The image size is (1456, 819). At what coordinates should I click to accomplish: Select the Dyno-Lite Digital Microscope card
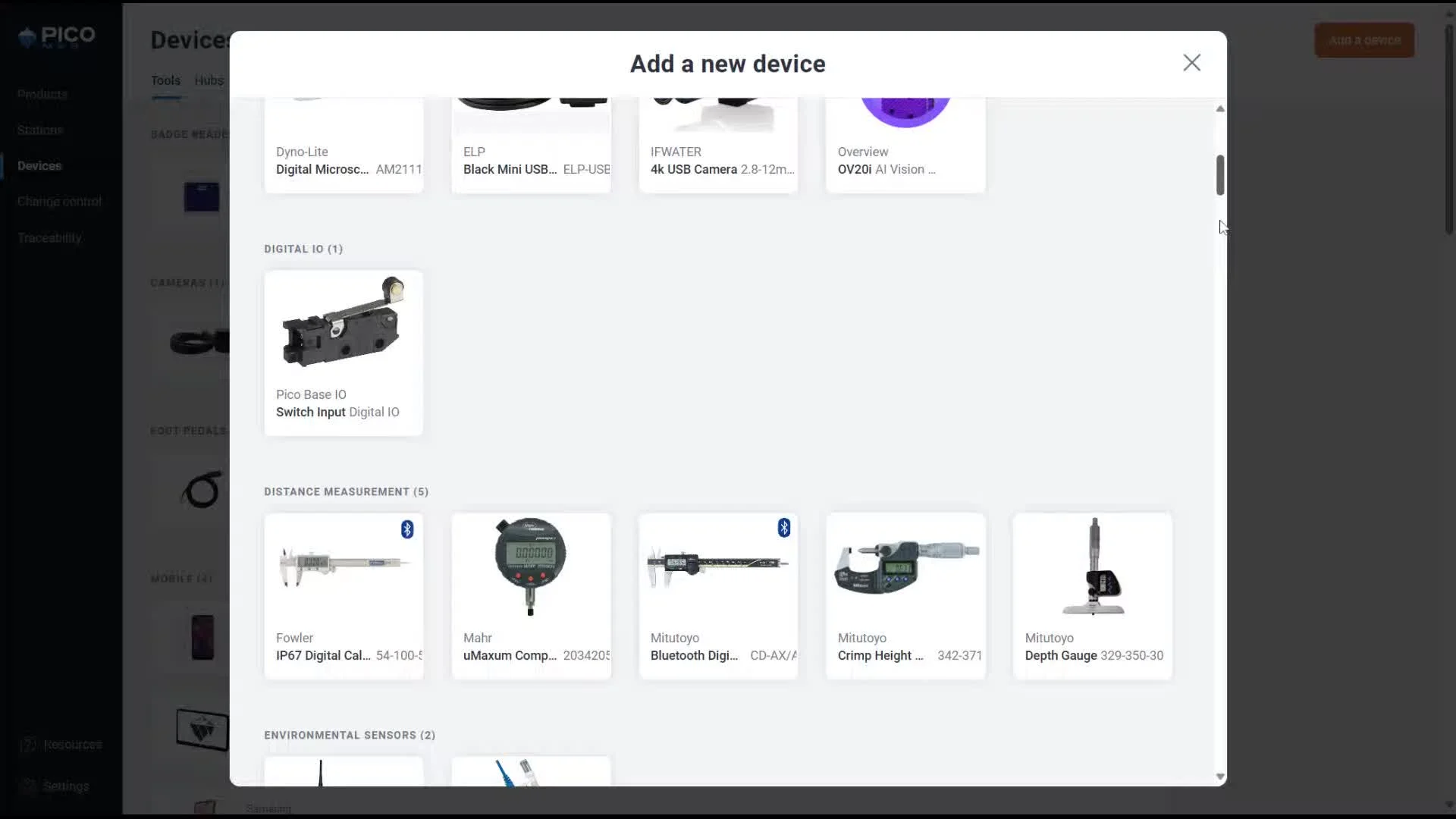(344, 145)
